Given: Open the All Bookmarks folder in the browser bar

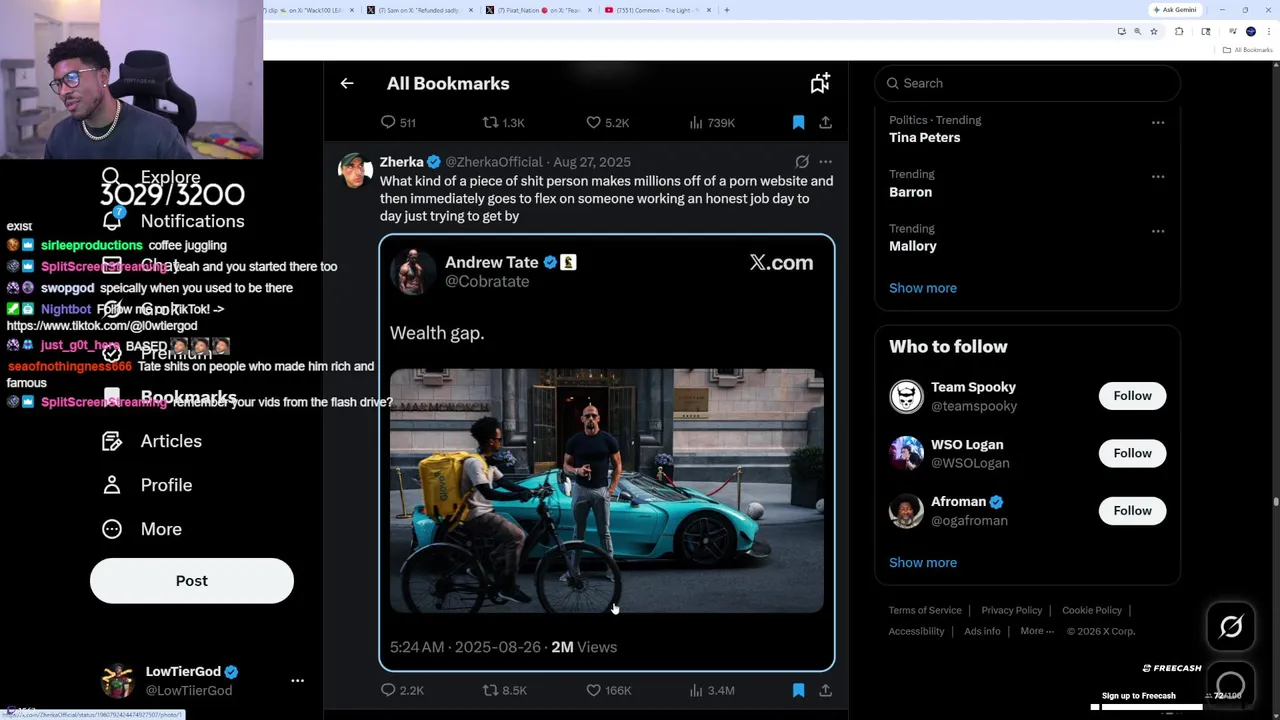Looking at the screenshot, I should (1248, 50).
